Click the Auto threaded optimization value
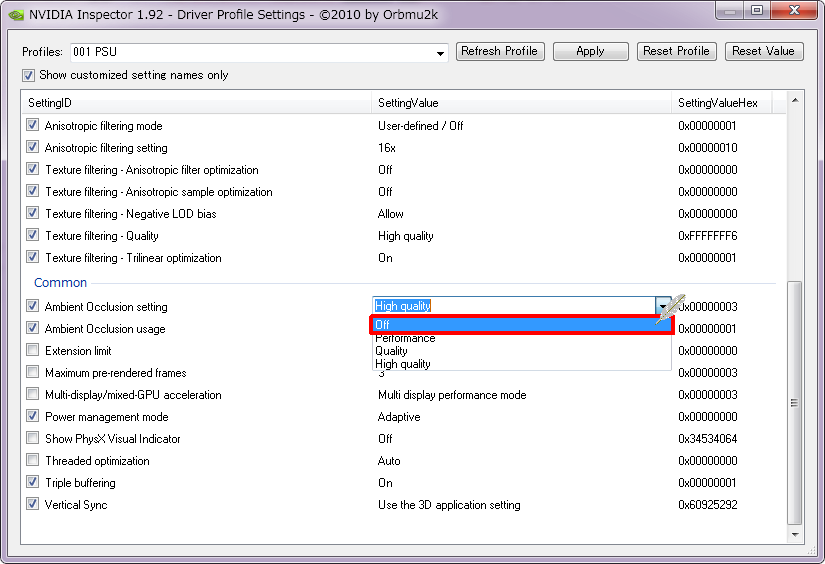Screen dimensions: 825x564 (389, 461)
